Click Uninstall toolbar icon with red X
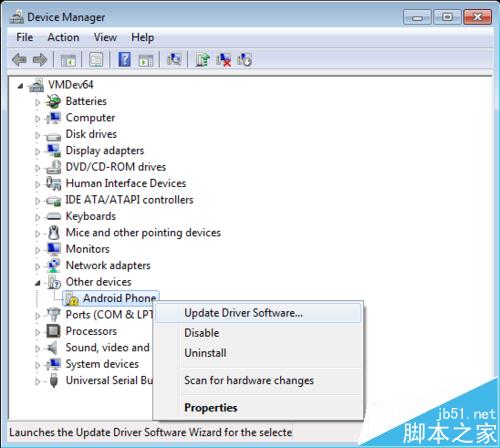Viewport: 500px width, 448px height. pos(223,60)
